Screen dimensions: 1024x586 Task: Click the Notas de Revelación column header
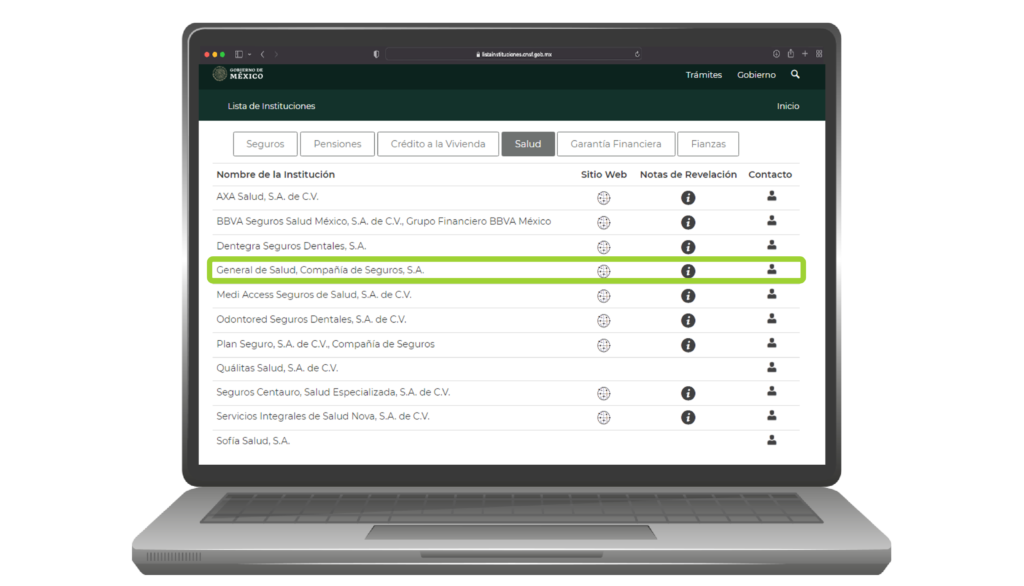coord(688,174)
